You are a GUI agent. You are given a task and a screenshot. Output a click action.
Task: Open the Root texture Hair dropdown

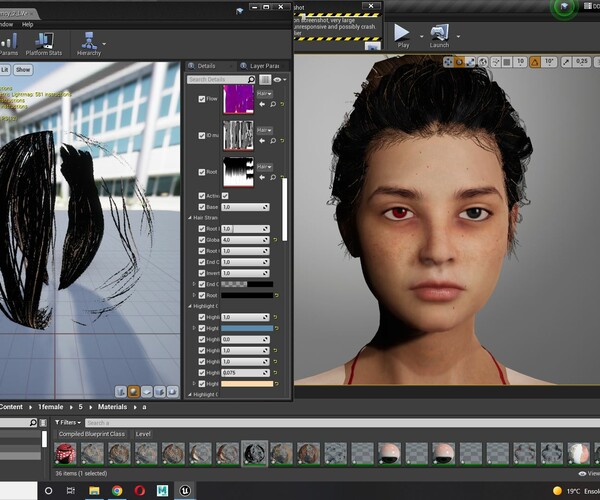click(264, 167)
